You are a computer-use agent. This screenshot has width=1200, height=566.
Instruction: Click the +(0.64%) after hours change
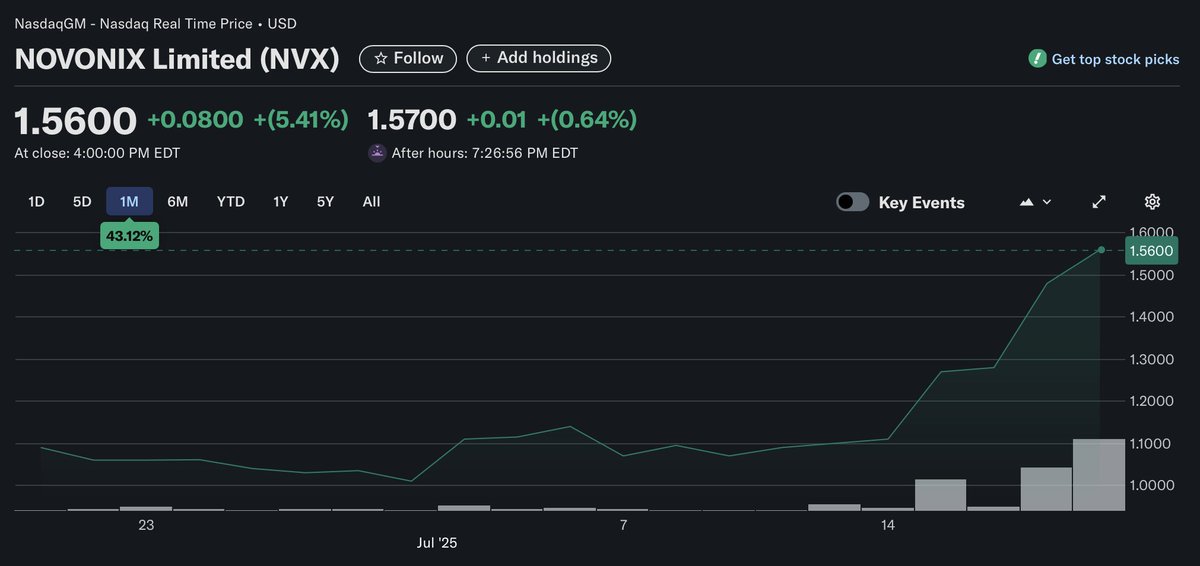coord(587,120)
